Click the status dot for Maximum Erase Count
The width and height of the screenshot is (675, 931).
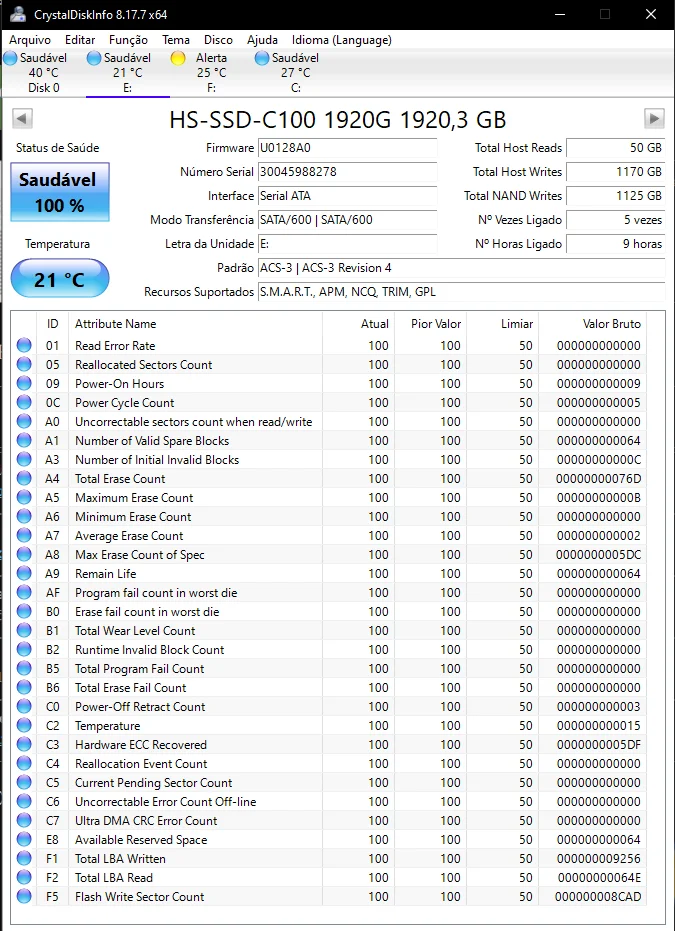tap(24, 498)
